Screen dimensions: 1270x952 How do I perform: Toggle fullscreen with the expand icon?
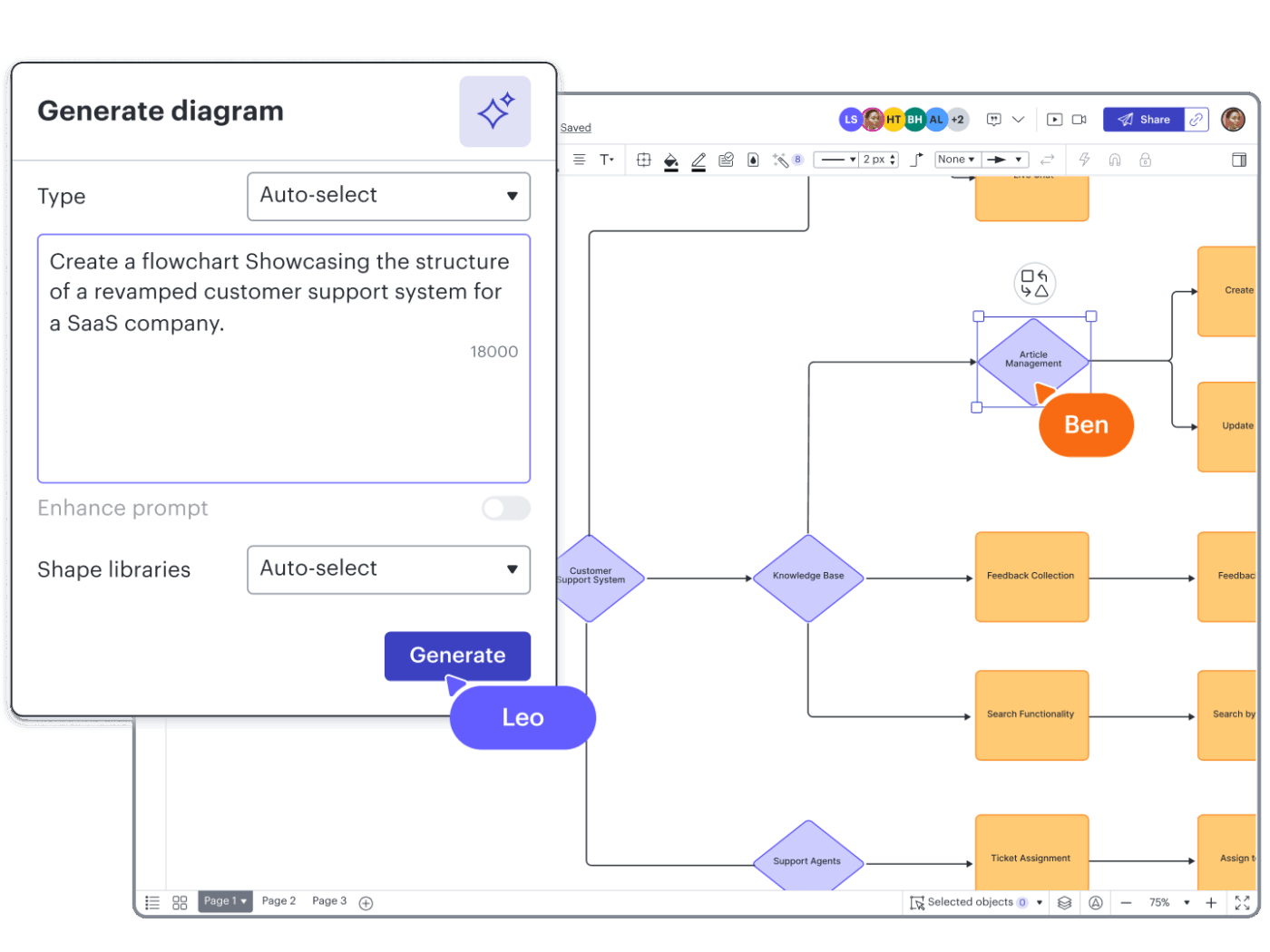tap(1242, 902)
